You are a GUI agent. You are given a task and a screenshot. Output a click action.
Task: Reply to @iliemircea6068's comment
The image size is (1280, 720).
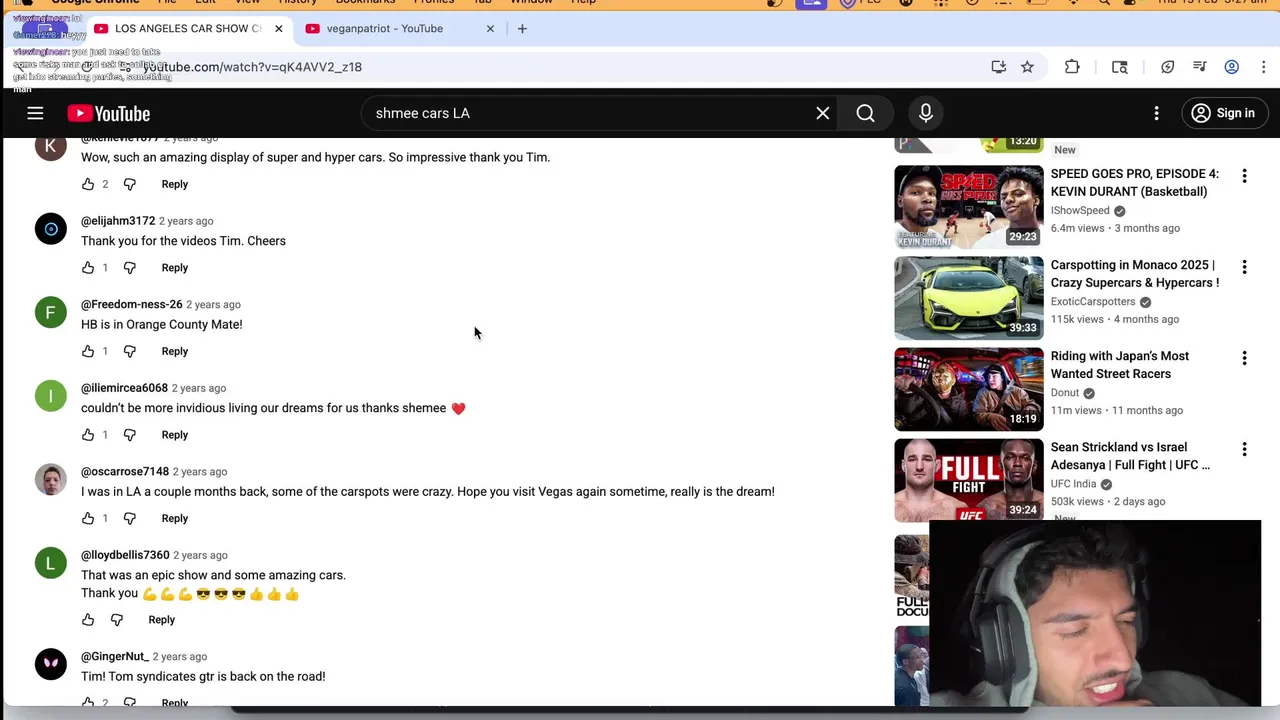tap(175, 435)
